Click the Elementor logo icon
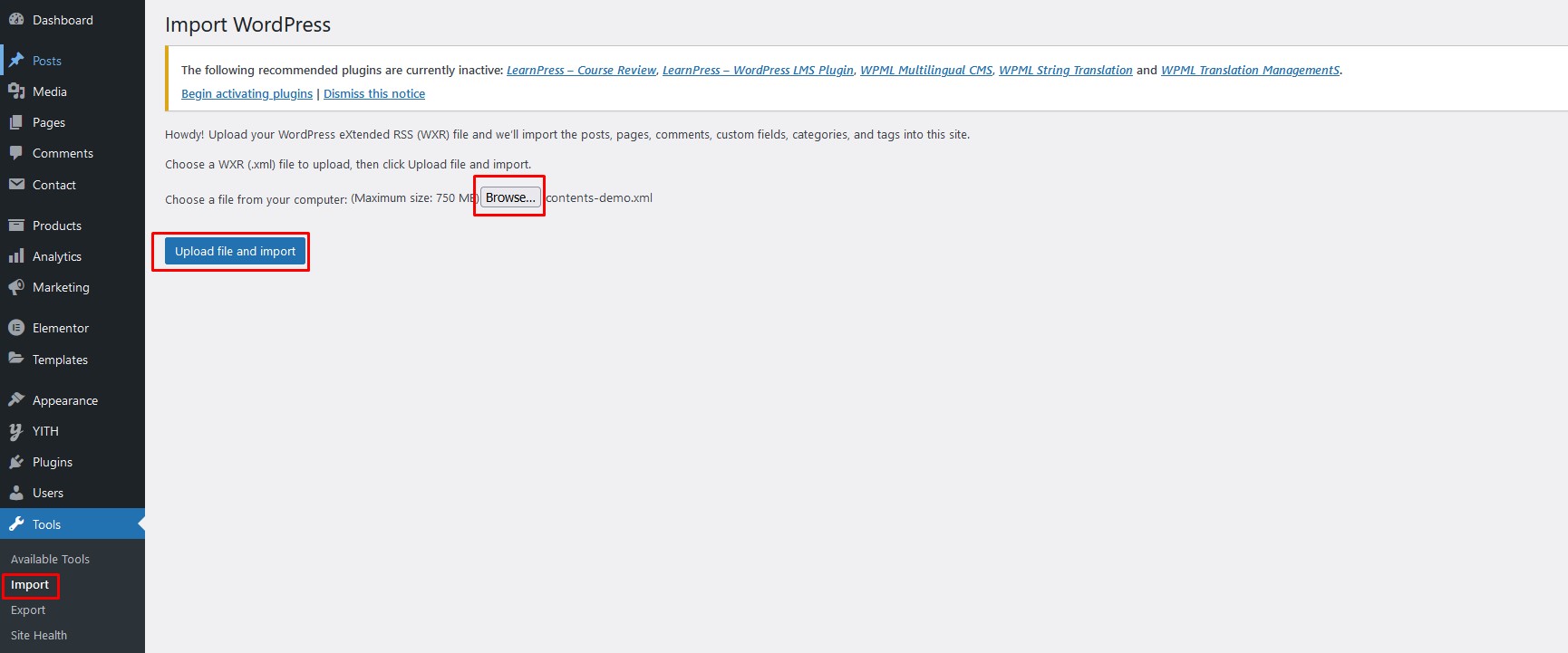The height and width of the screenshot is (653, 1568). (x=16, y=328)
